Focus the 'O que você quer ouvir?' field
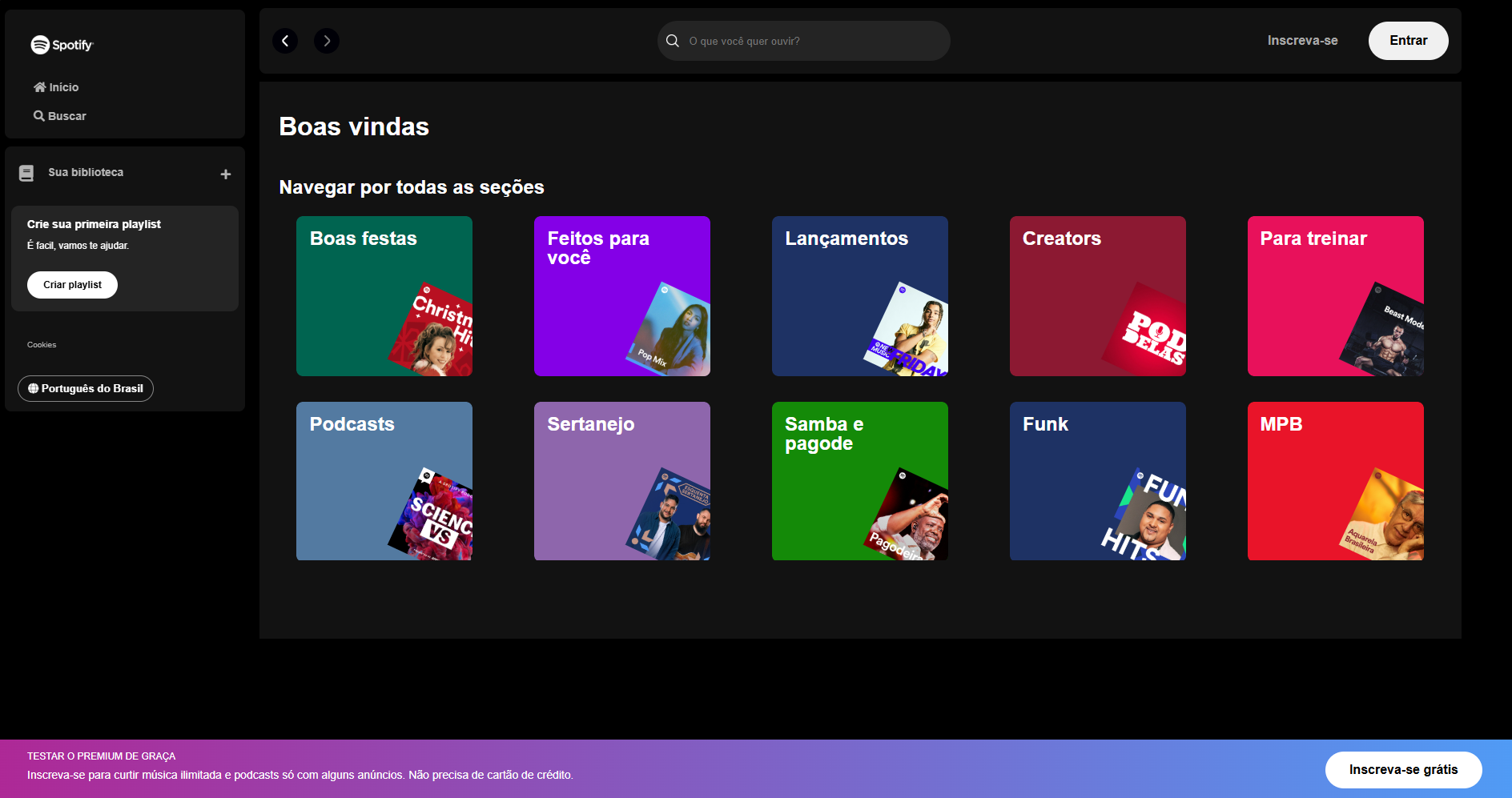 [x=803, y=41]
